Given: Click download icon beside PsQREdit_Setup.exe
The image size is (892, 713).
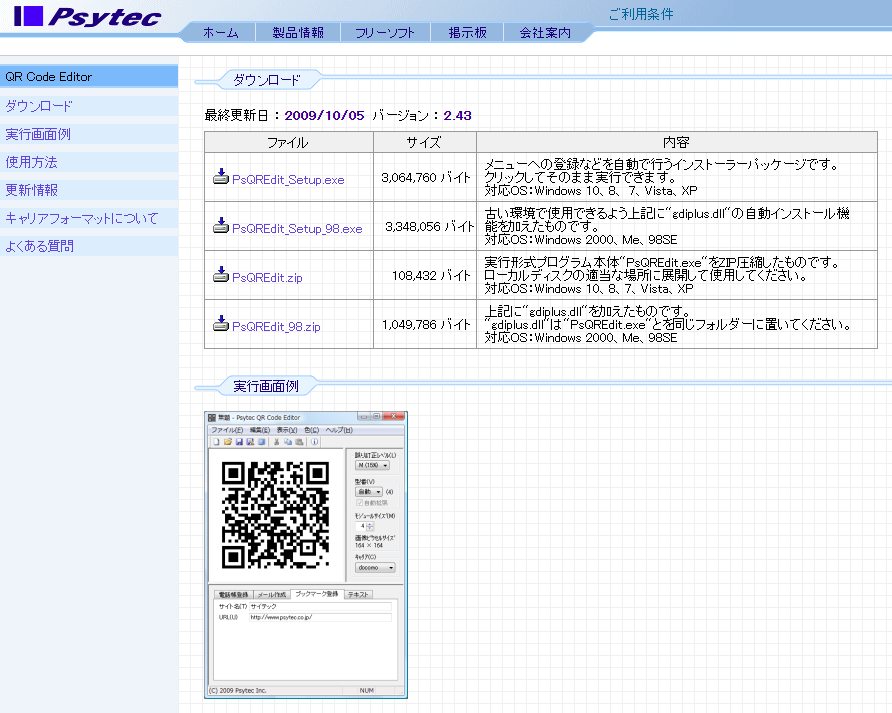Looking at the screenshot, I should click(x=221, y=177).
